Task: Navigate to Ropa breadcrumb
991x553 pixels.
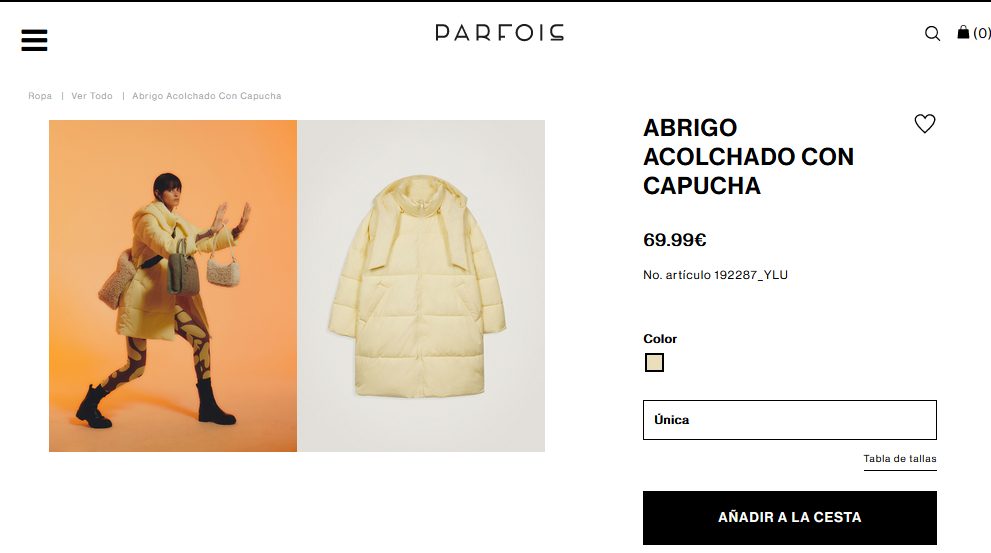Action: (40, 96)
